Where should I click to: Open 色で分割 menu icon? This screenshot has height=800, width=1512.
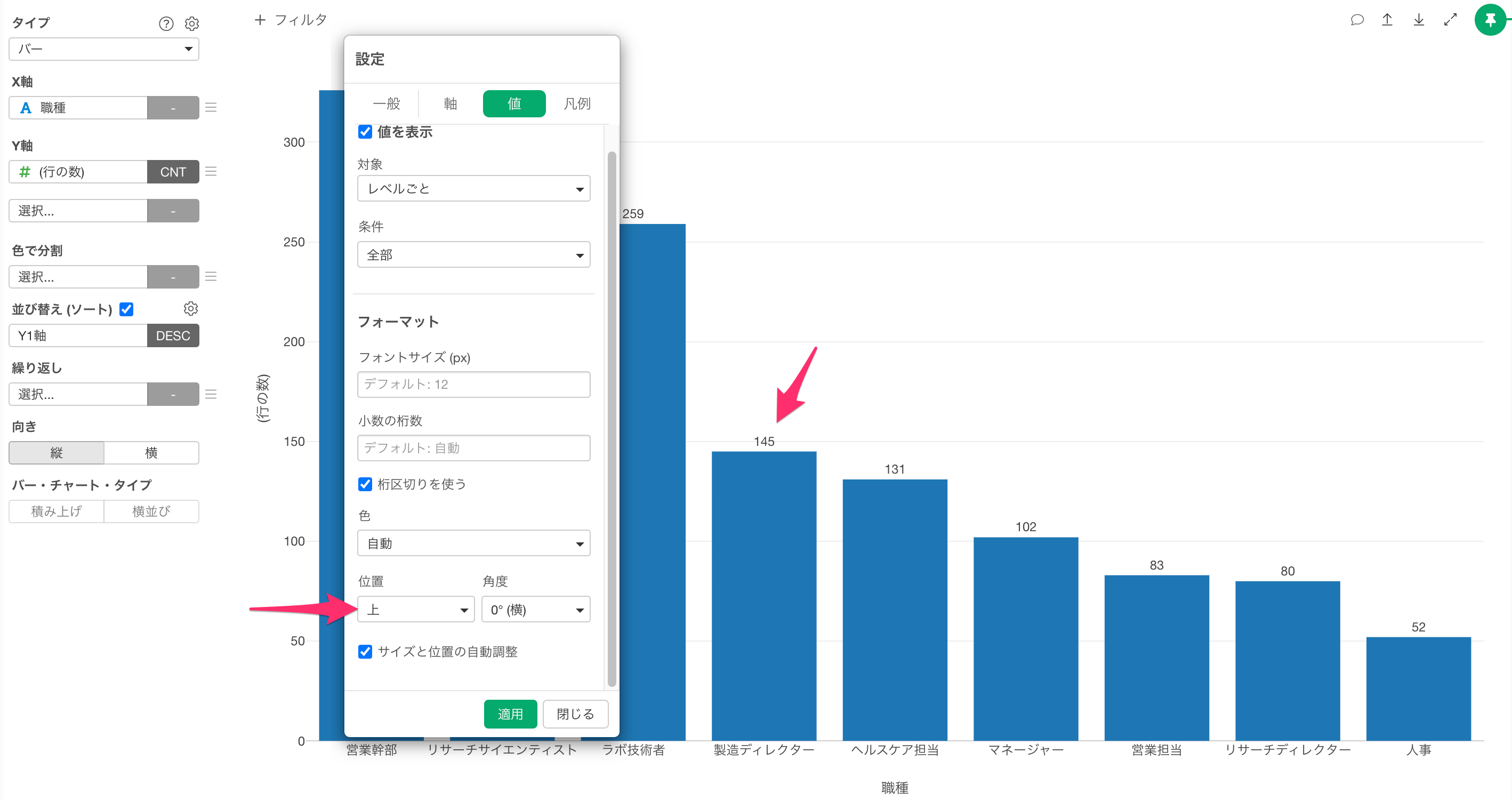pyautogui.click(x=211, y=277)
